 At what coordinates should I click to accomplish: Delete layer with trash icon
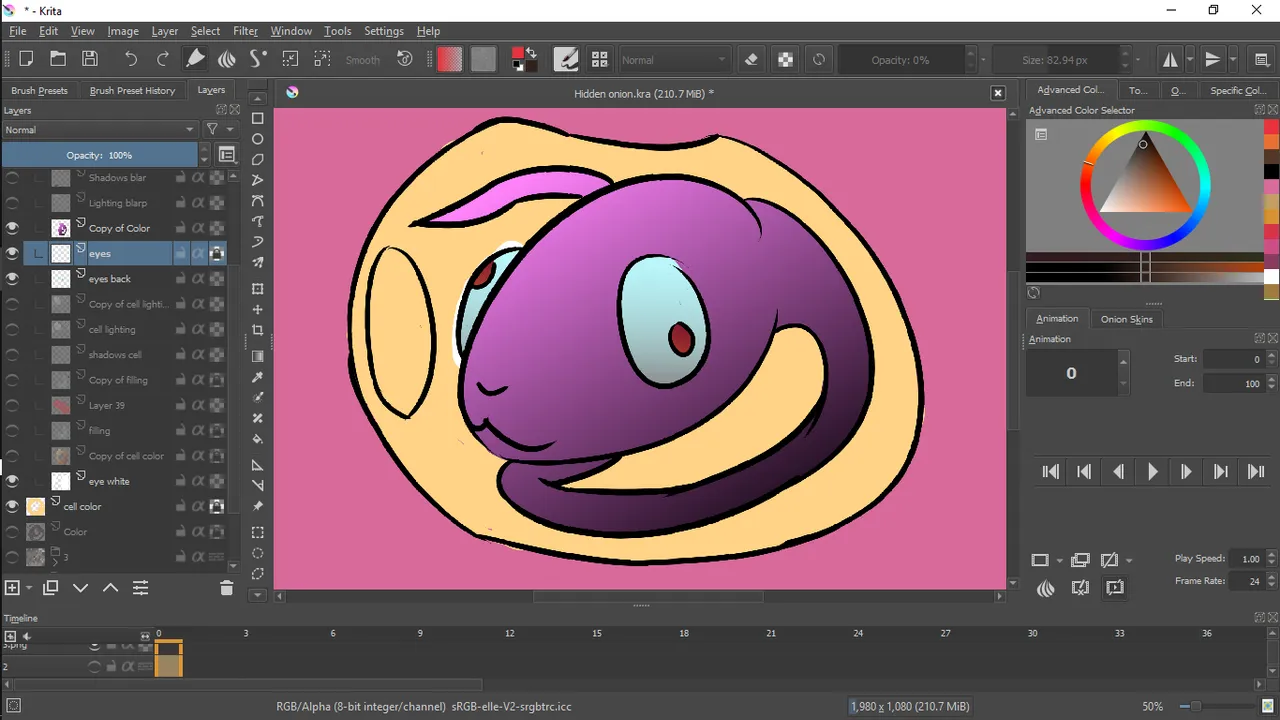pos(226,588)
